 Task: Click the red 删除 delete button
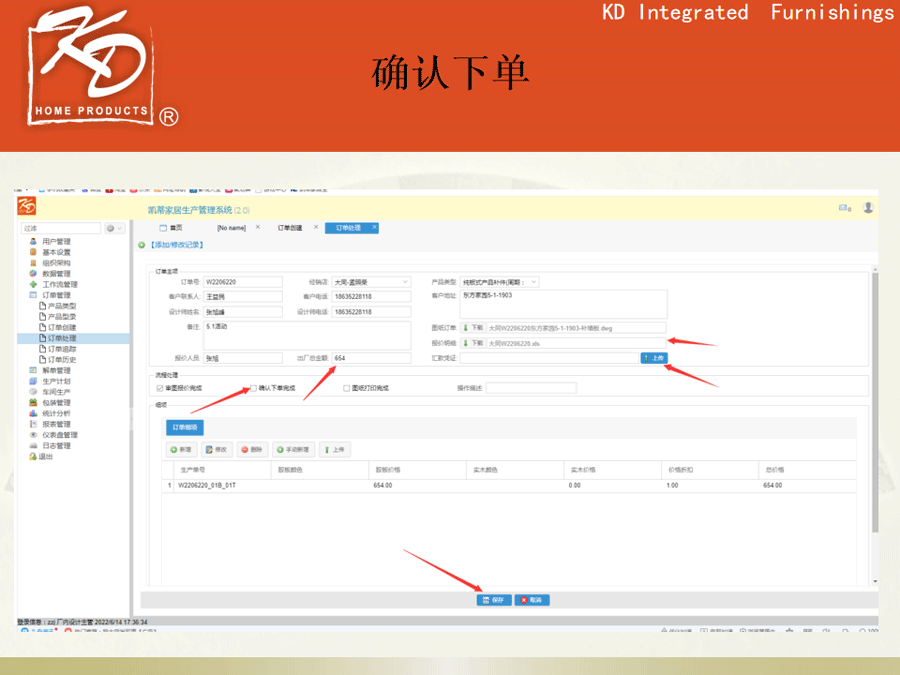(252, 450)
